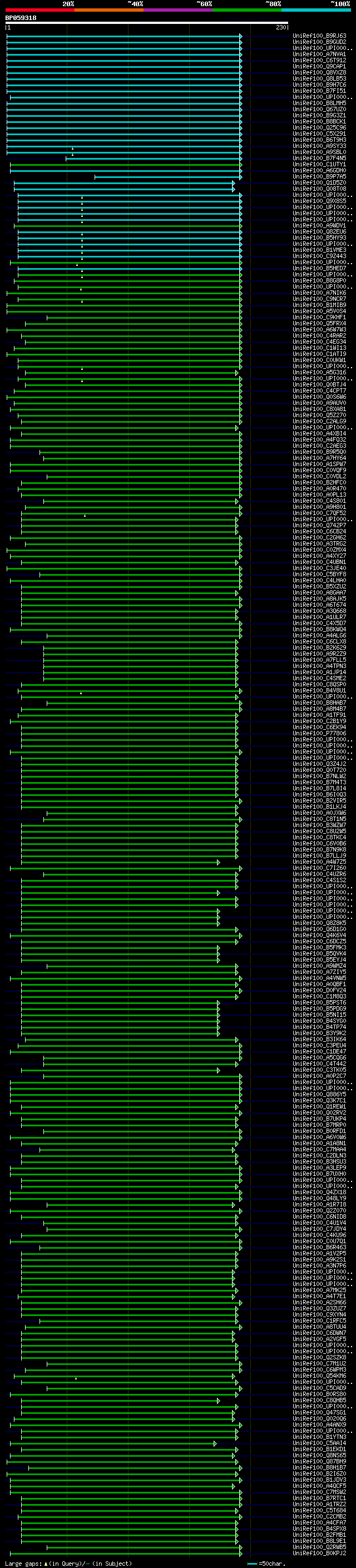Viewport: 356px width, 1568px height.
Task: Select the UniRef100_C1UTY1 label
Action: click(319, 164)
